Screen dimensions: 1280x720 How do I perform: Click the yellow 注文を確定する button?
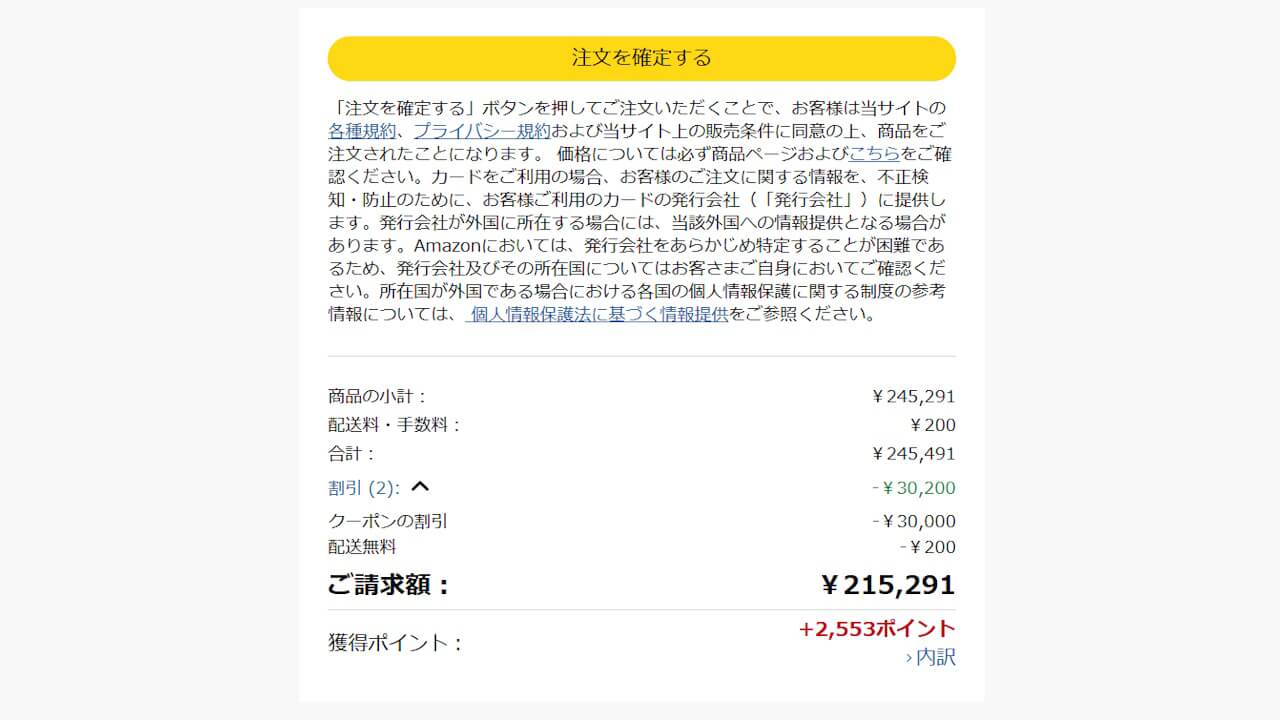(641, 58)
